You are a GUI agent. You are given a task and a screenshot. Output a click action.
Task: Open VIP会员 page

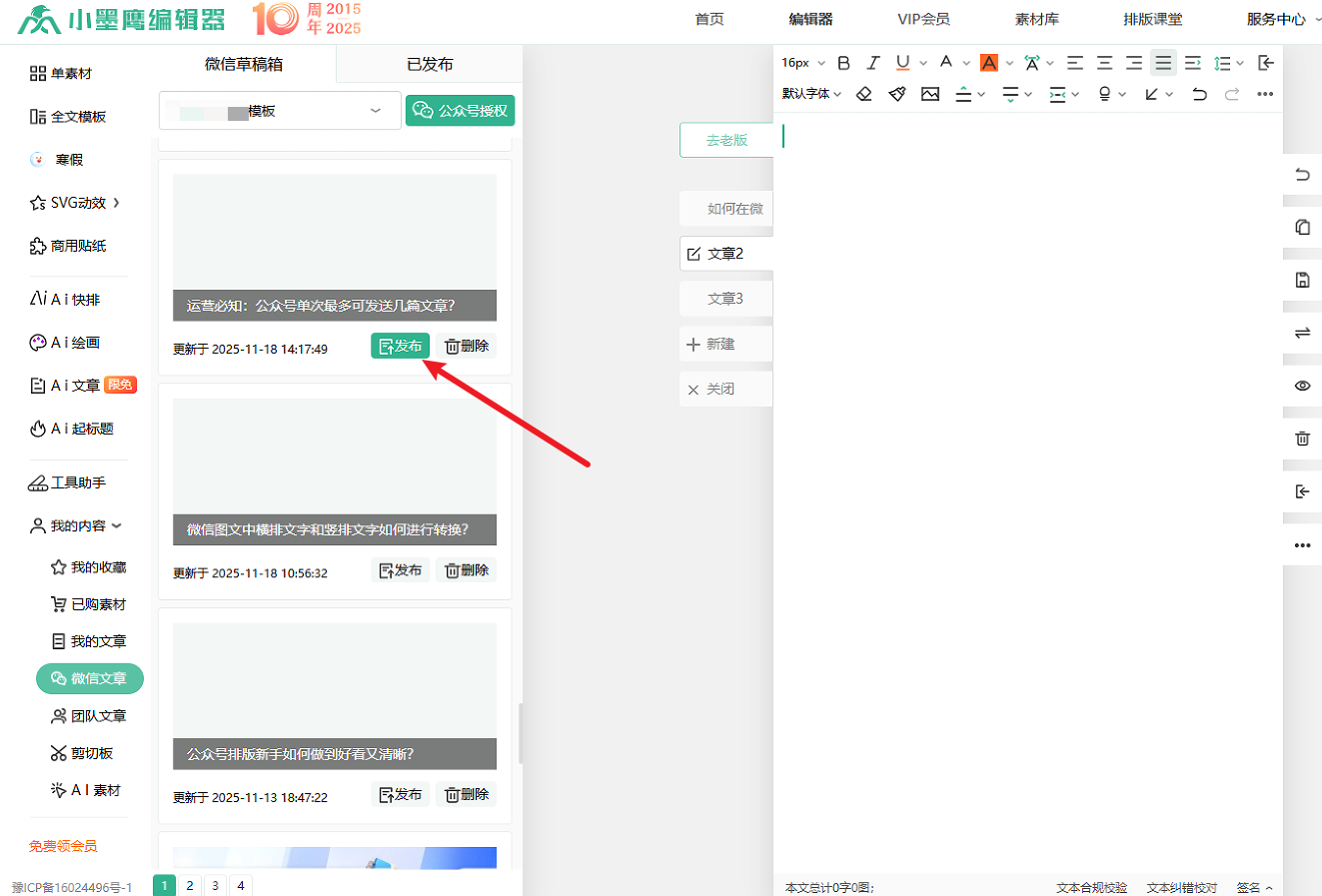point(923,19)
